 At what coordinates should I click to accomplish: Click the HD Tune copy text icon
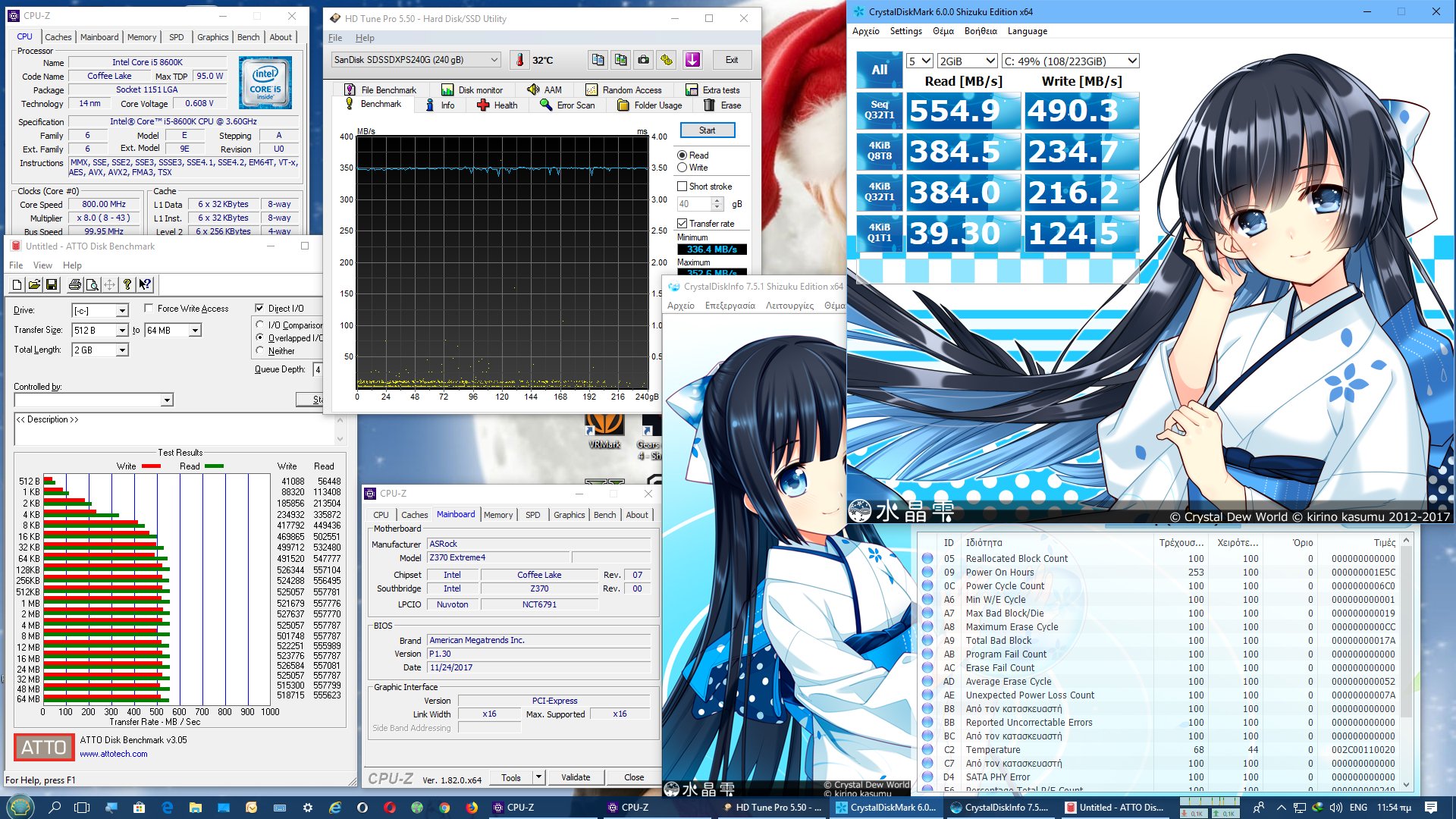[598, 60]
